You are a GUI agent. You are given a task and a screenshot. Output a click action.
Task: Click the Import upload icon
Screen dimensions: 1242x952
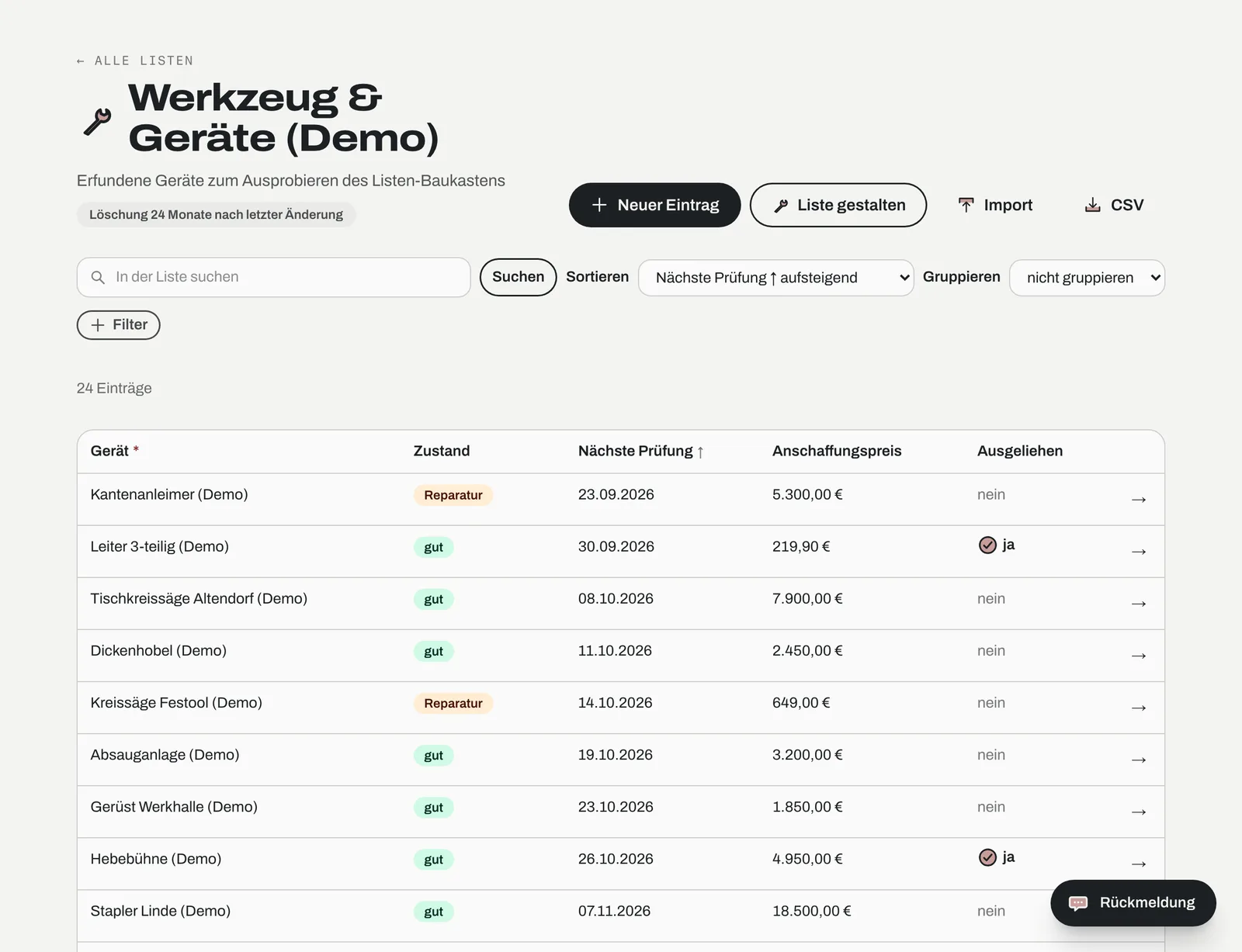(966, 205)
